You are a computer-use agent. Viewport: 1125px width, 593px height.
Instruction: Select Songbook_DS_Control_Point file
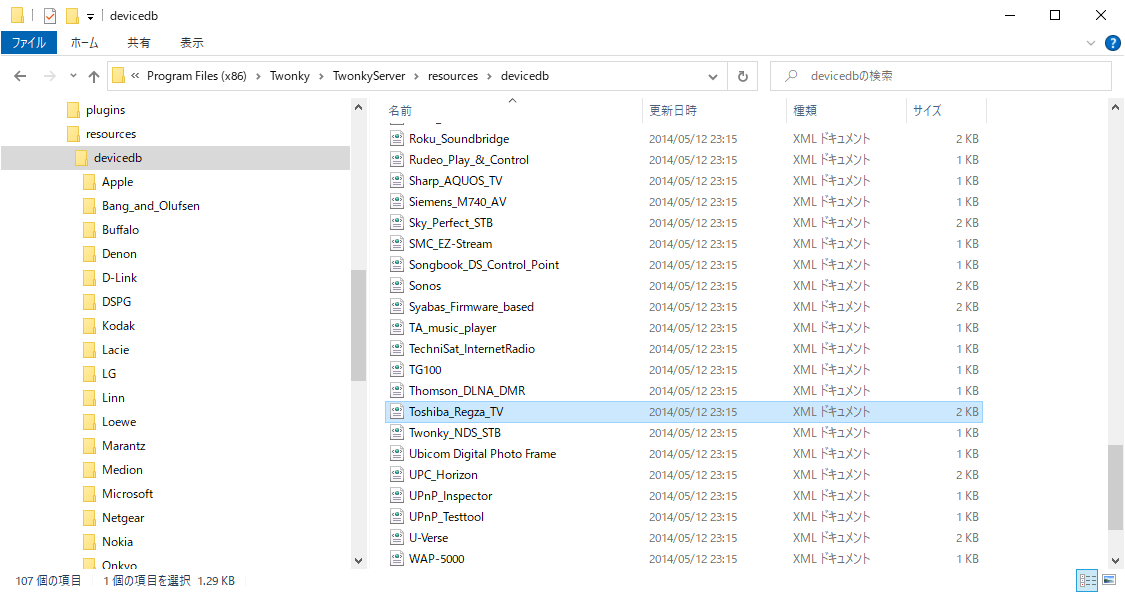tap(484, 265)
